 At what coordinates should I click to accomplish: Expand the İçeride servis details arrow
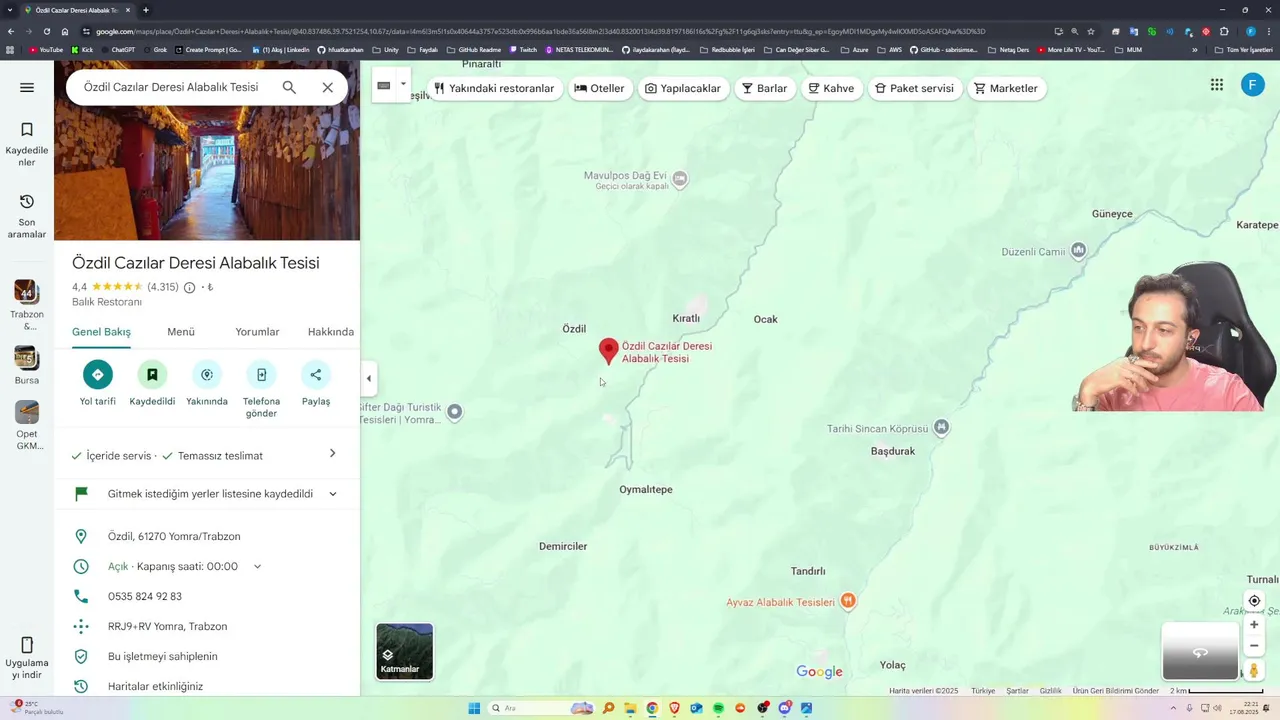tap(333, 454)
